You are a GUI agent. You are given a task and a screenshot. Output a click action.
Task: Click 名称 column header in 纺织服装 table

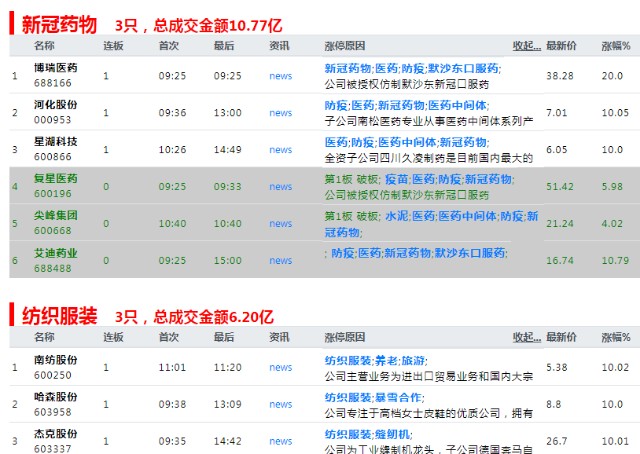point(44,337)
